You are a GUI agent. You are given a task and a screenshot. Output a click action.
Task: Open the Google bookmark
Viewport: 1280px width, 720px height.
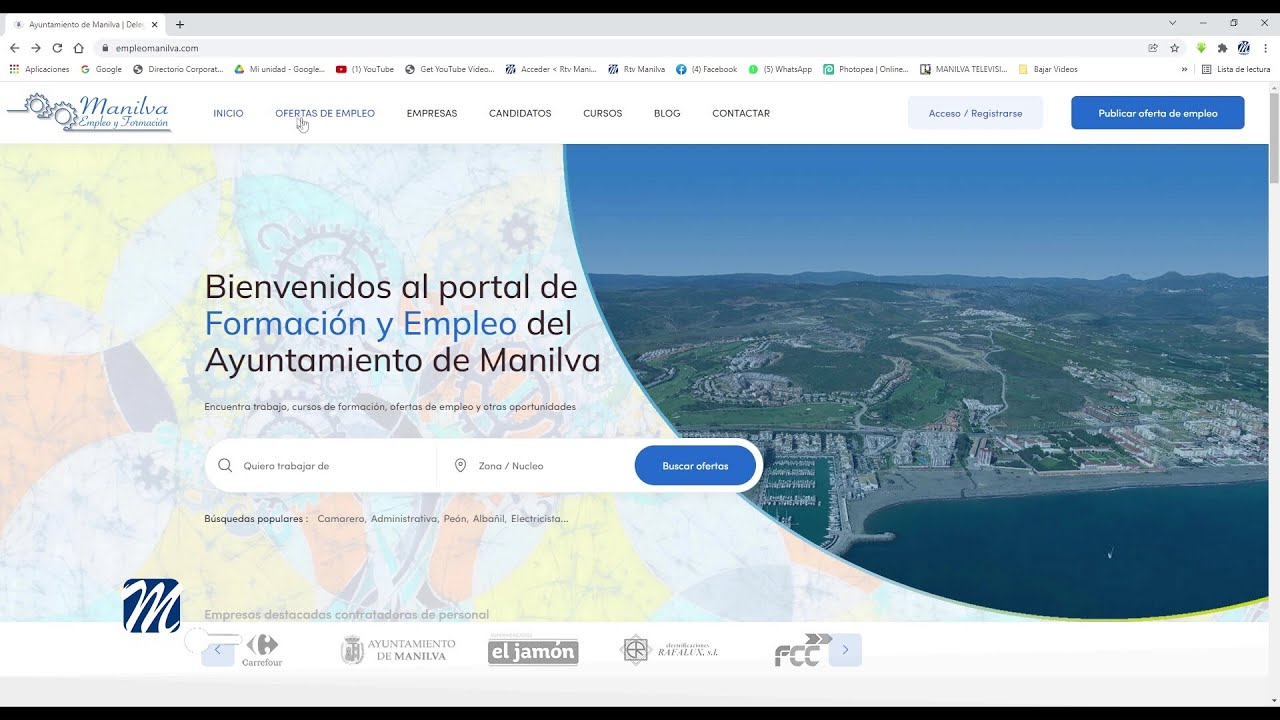[x=101, y=70]
